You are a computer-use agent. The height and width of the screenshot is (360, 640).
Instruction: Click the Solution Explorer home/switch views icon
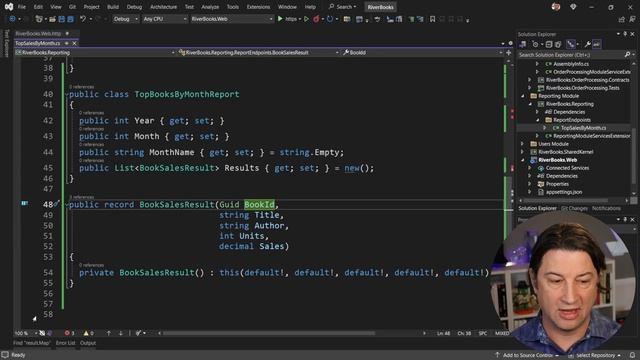[x=522, y=44]
